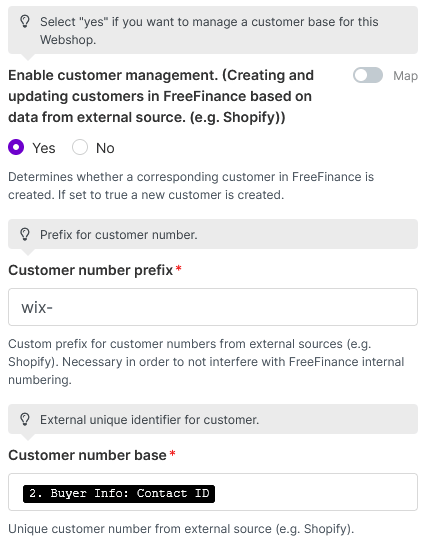Click the "Map" label beside the switch
The image size is (424, 540).
[x=405, y=76]
